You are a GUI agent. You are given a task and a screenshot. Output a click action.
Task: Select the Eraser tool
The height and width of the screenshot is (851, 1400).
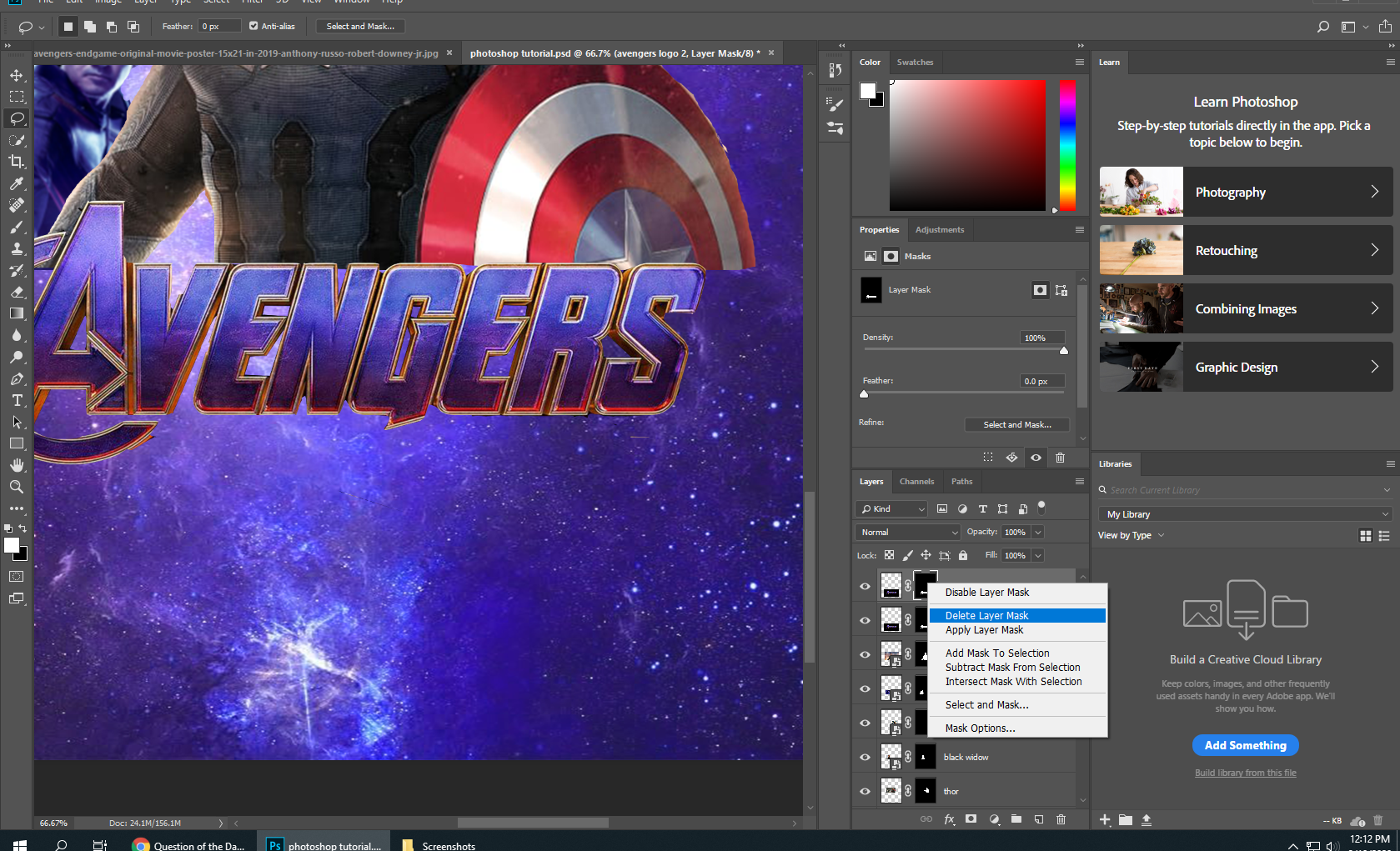(x=17, y=292)
